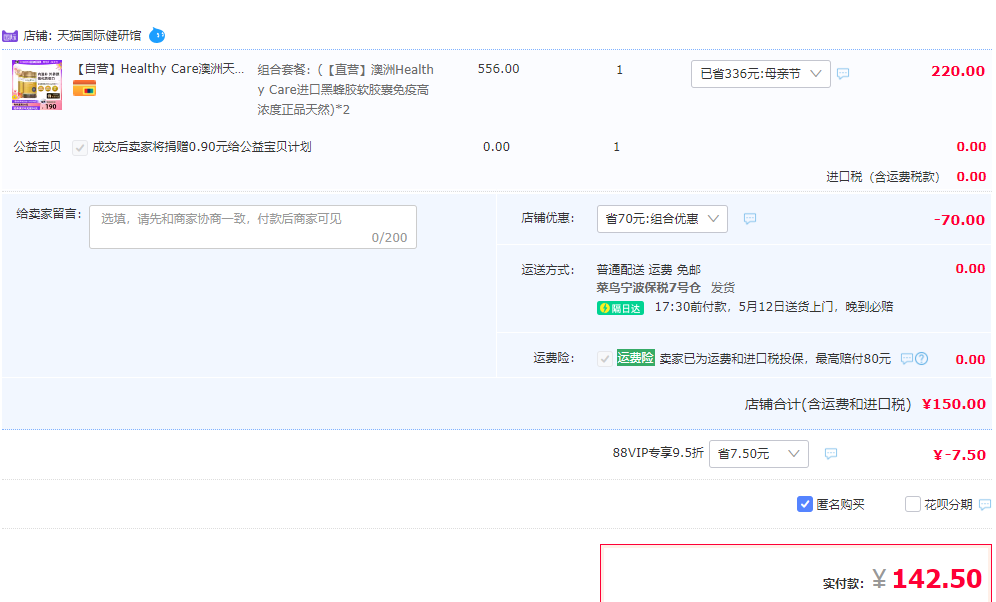Click the 隔日达 next-day delivery badge
Image resolution: width=996 pixels, height=602 pixels.
click(620, 308)
